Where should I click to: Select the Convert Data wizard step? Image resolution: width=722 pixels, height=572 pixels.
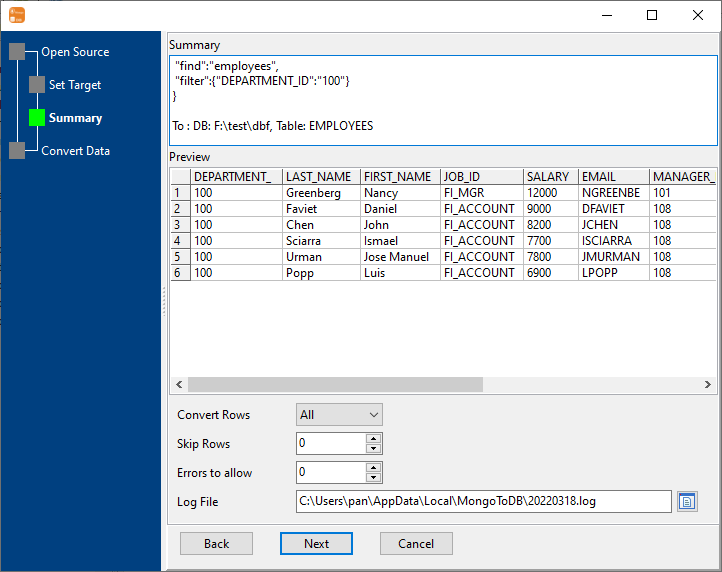75,151
